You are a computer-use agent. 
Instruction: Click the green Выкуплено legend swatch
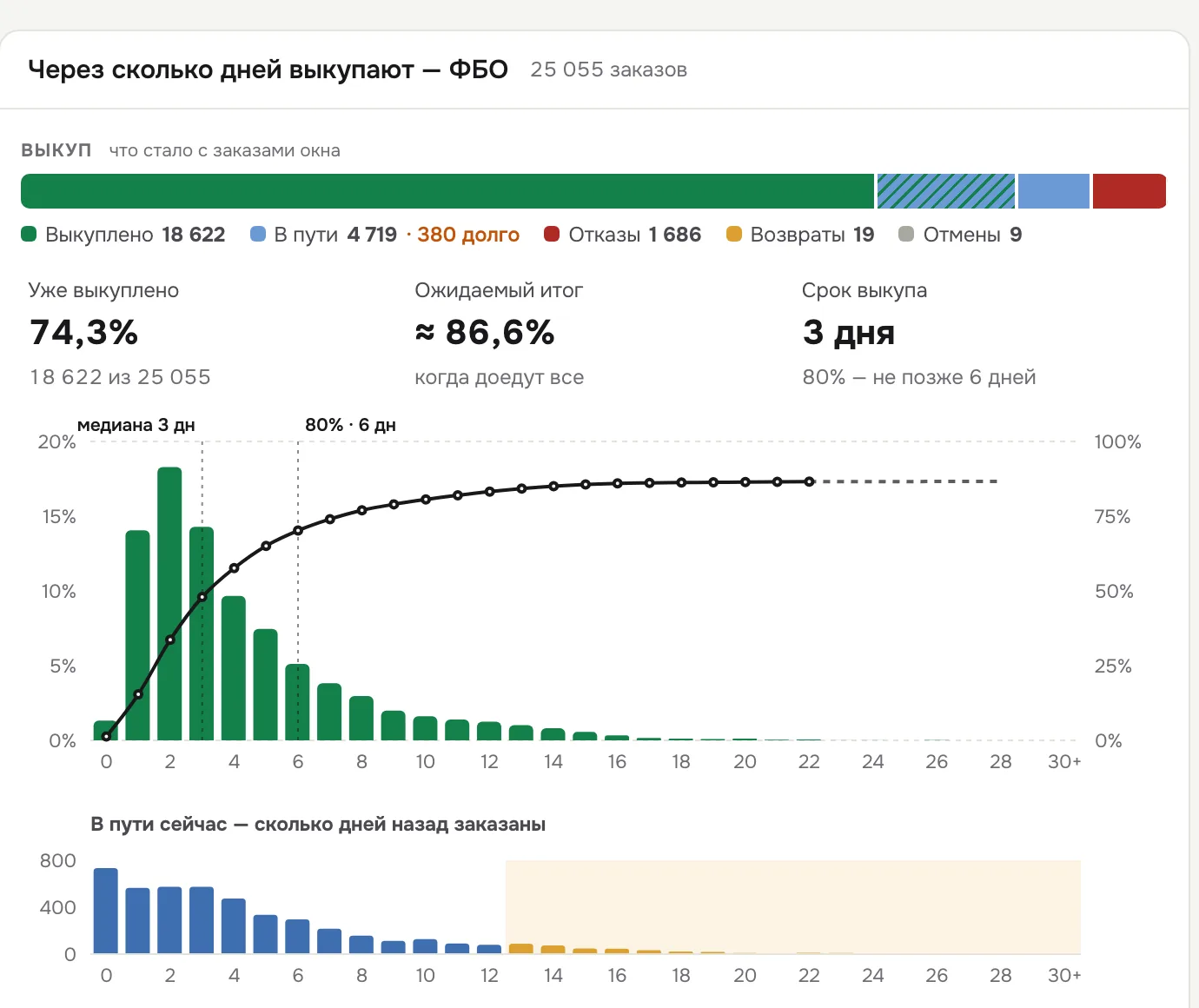pos(29,234)
